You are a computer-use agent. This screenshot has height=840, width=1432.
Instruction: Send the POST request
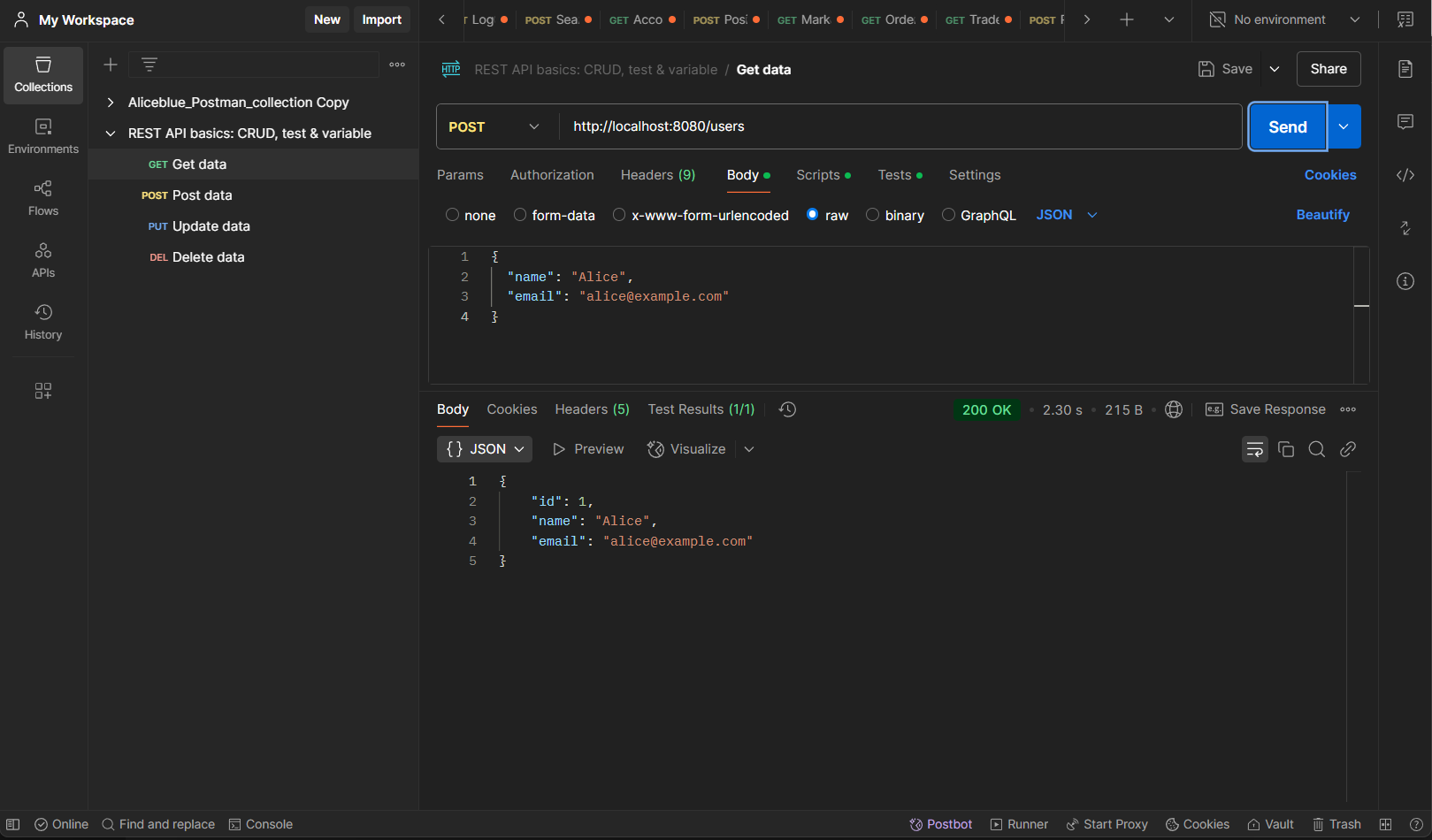tap(1288, 126)
